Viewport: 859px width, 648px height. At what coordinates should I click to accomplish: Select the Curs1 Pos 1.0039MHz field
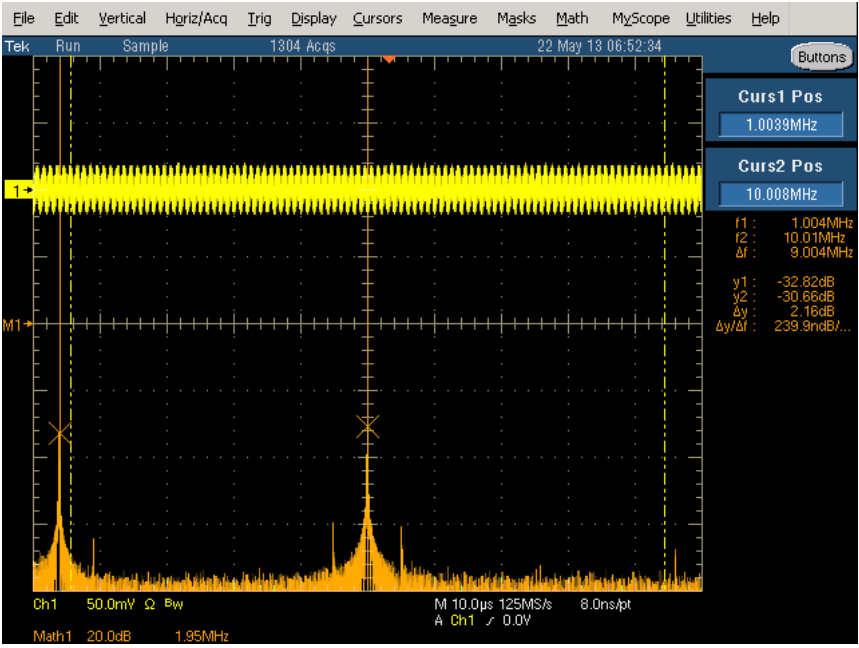tap(781, 125)
